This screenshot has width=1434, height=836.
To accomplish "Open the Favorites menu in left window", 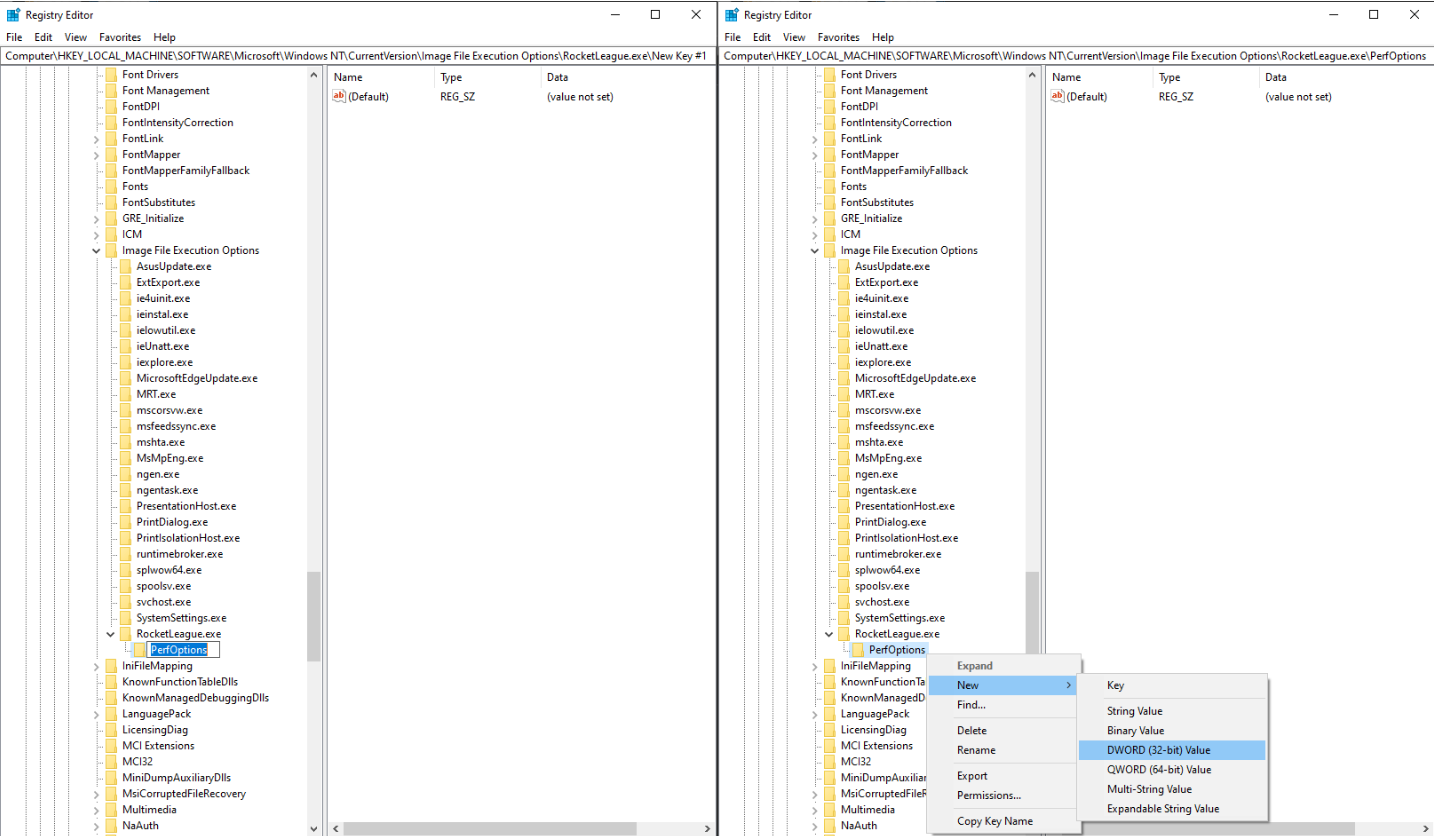I will (x=120, y=37).
